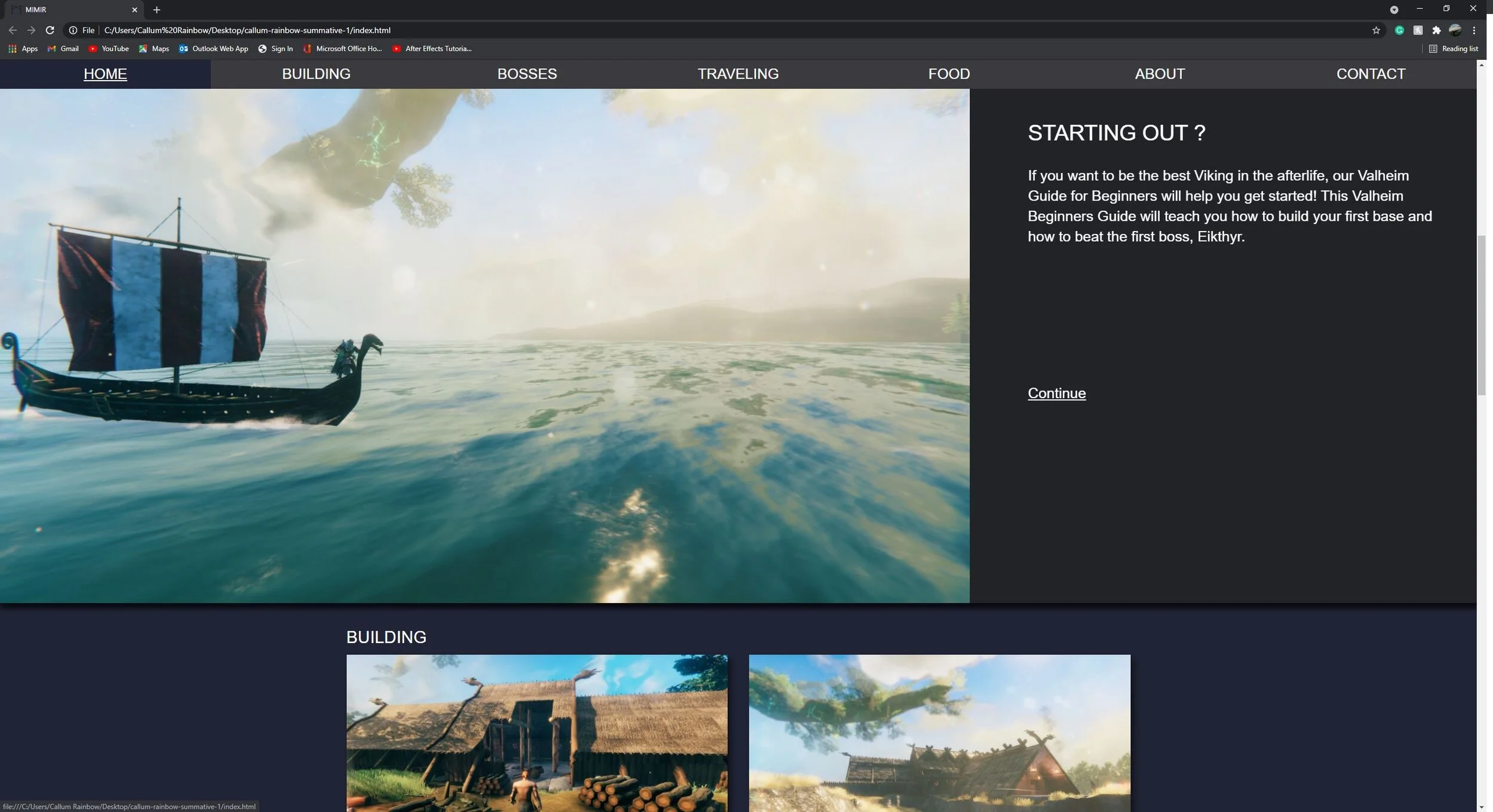Click the thatched longhouse building thumbnail
1493x812 pixels.
click(536, 733)
